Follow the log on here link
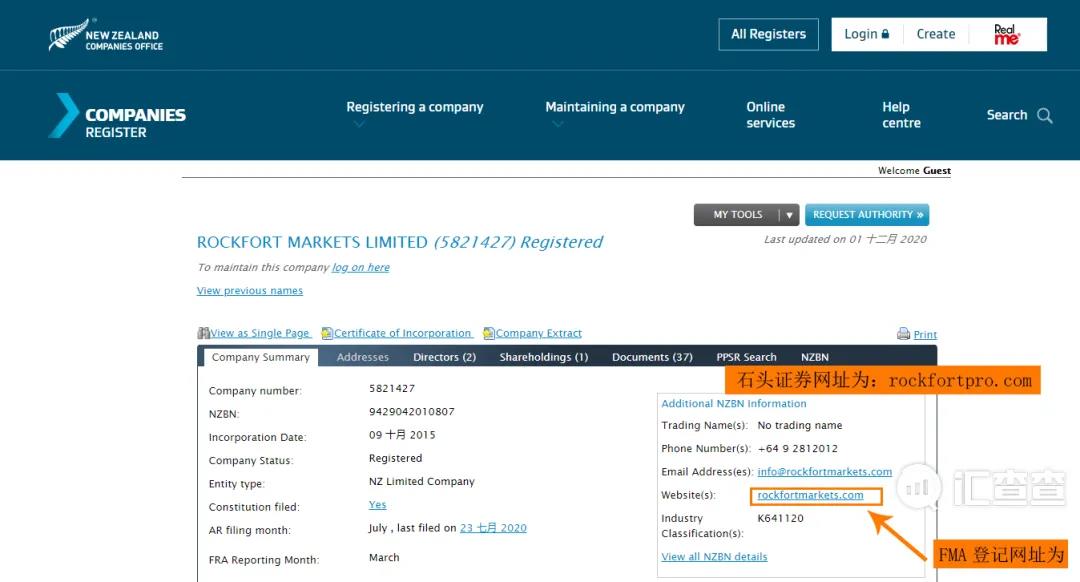The height and width of the screenshot is (582, 1080). coord(361,267)
